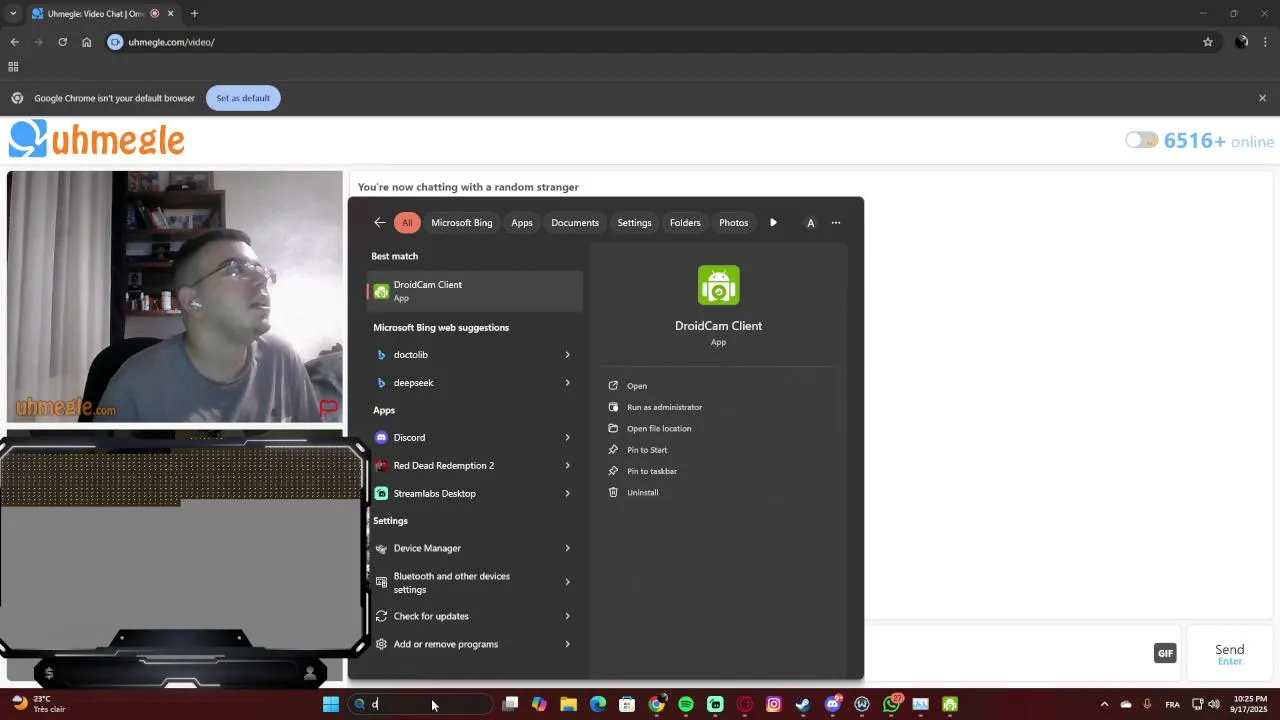1280x720 pixels.
Task: Click the Send button in the chat
Action: 1229,654
